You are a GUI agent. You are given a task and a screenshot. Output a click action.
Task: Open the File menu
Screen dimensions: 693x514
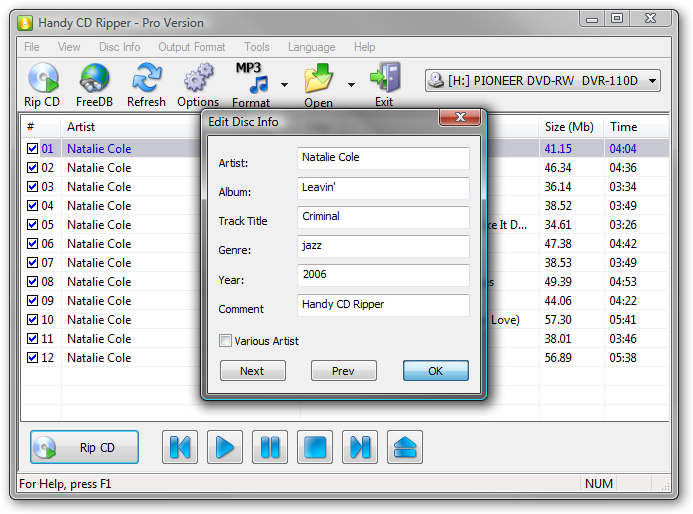pyautogui.click(x=32, y=47)
